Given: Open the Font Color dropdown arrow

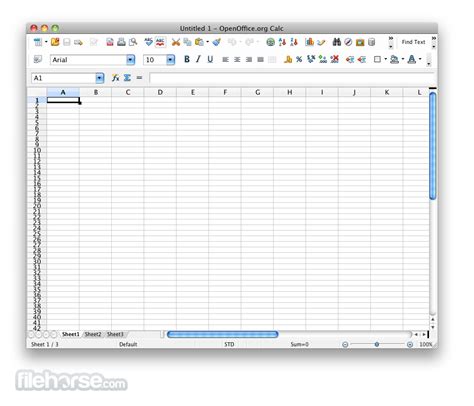Looking at the screenshot, I should pos(420,59).
